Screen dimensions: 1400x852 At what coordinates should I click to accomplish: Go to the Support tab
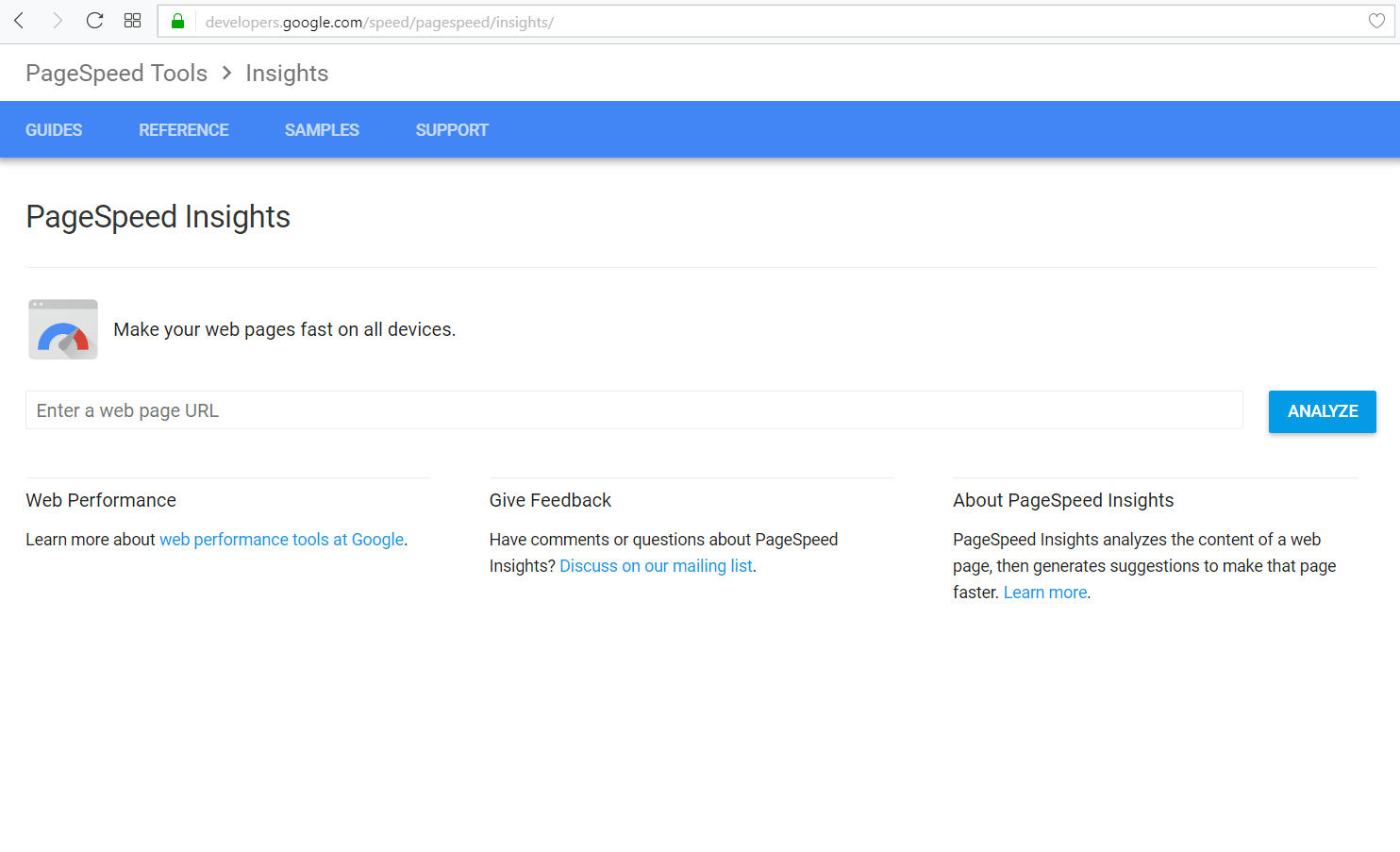point(452,130)
